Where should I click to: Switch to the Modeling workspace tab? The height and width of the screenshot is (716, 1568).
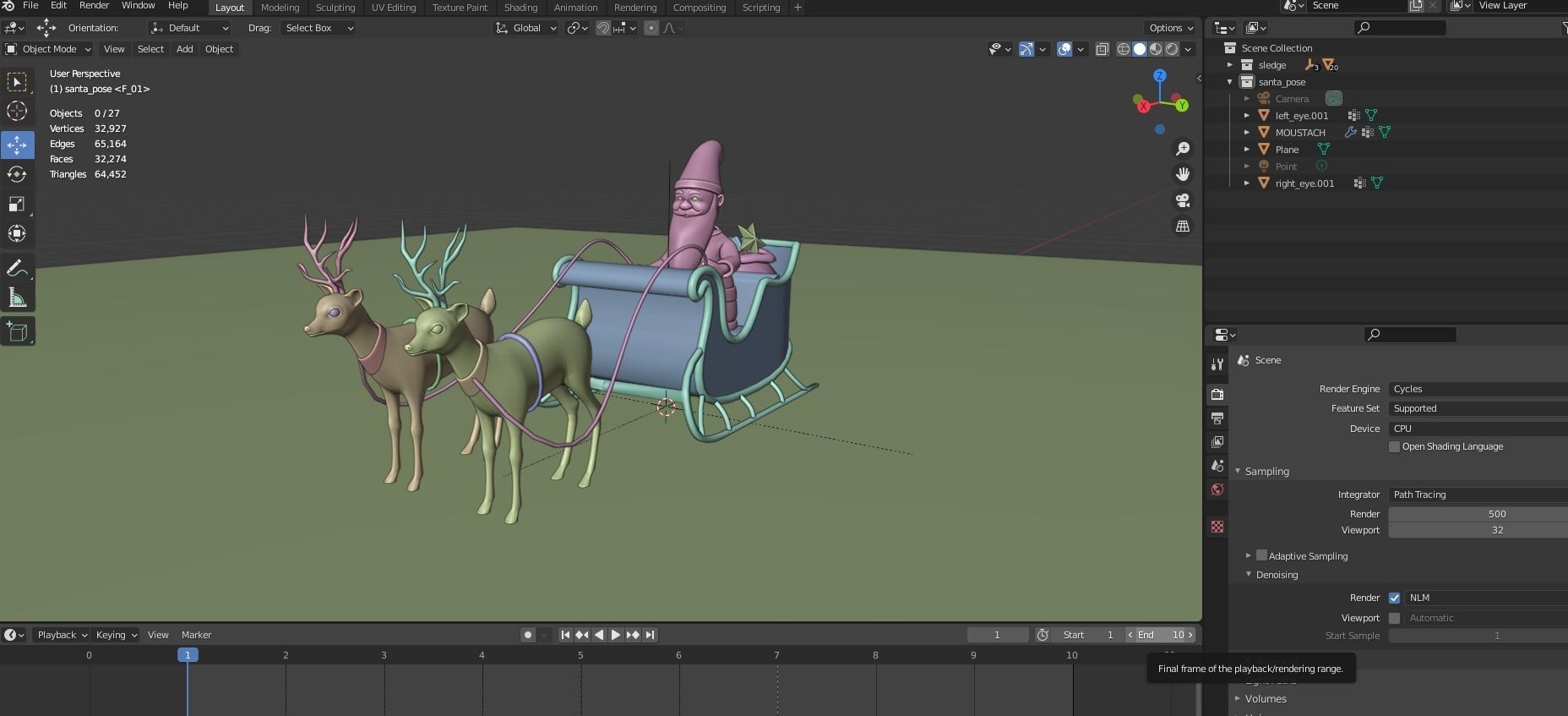click(280, 8)
